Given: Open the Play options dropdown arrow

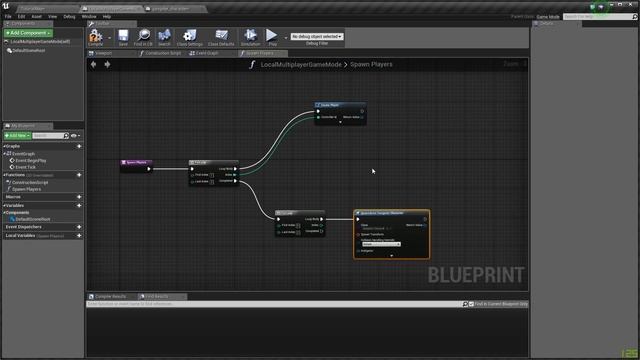Looking at the screenshot, I should pyautogui.click(x=285, y=38).
